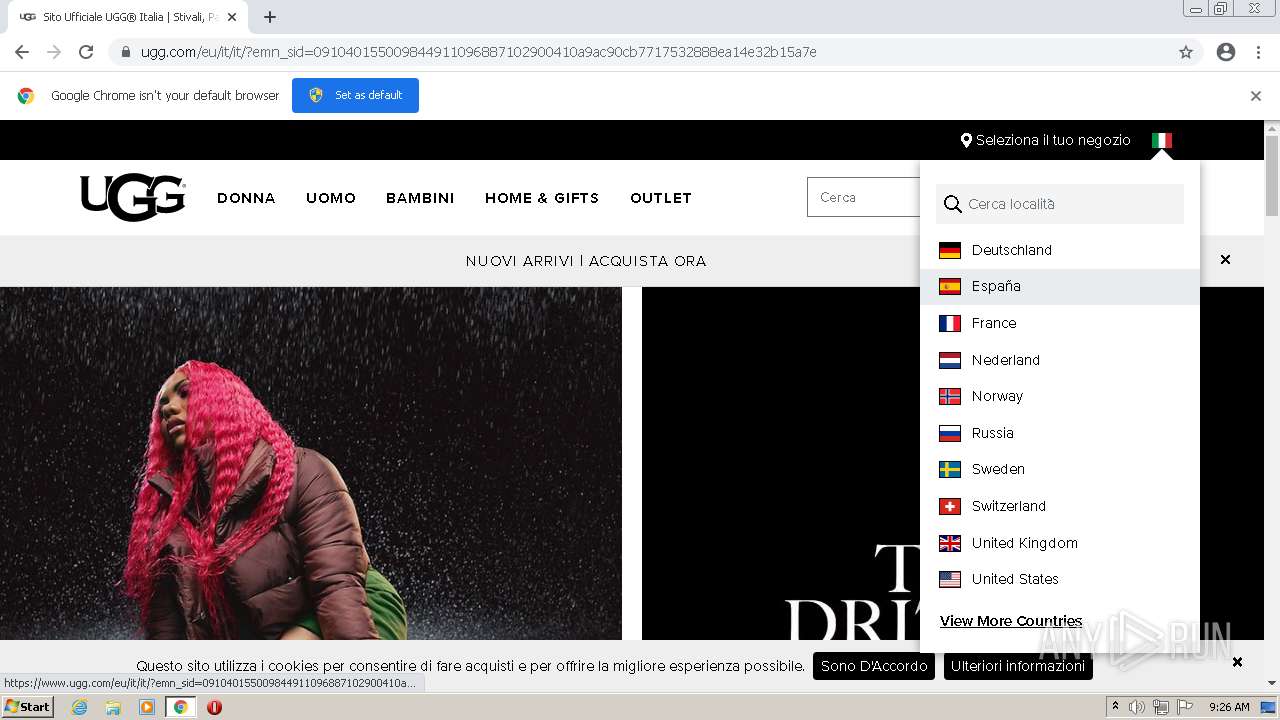The height and width of the screenshot is (720, 1280).
Task: Click the red Opera-style taskbar icon
Action: pyautogui.click(x=214, y=707)
